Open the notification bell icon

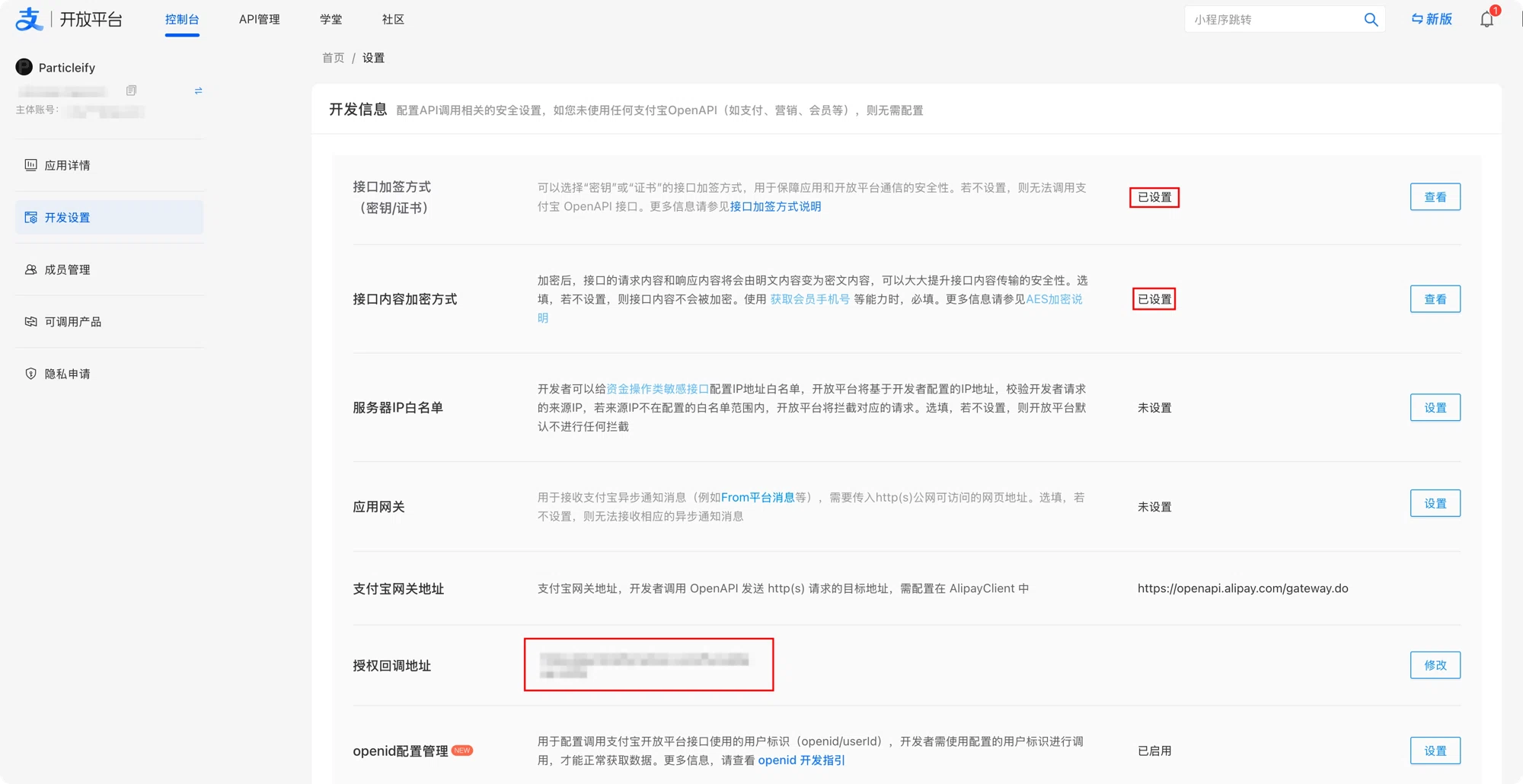pyautogui.click(x=1486, y=20)
